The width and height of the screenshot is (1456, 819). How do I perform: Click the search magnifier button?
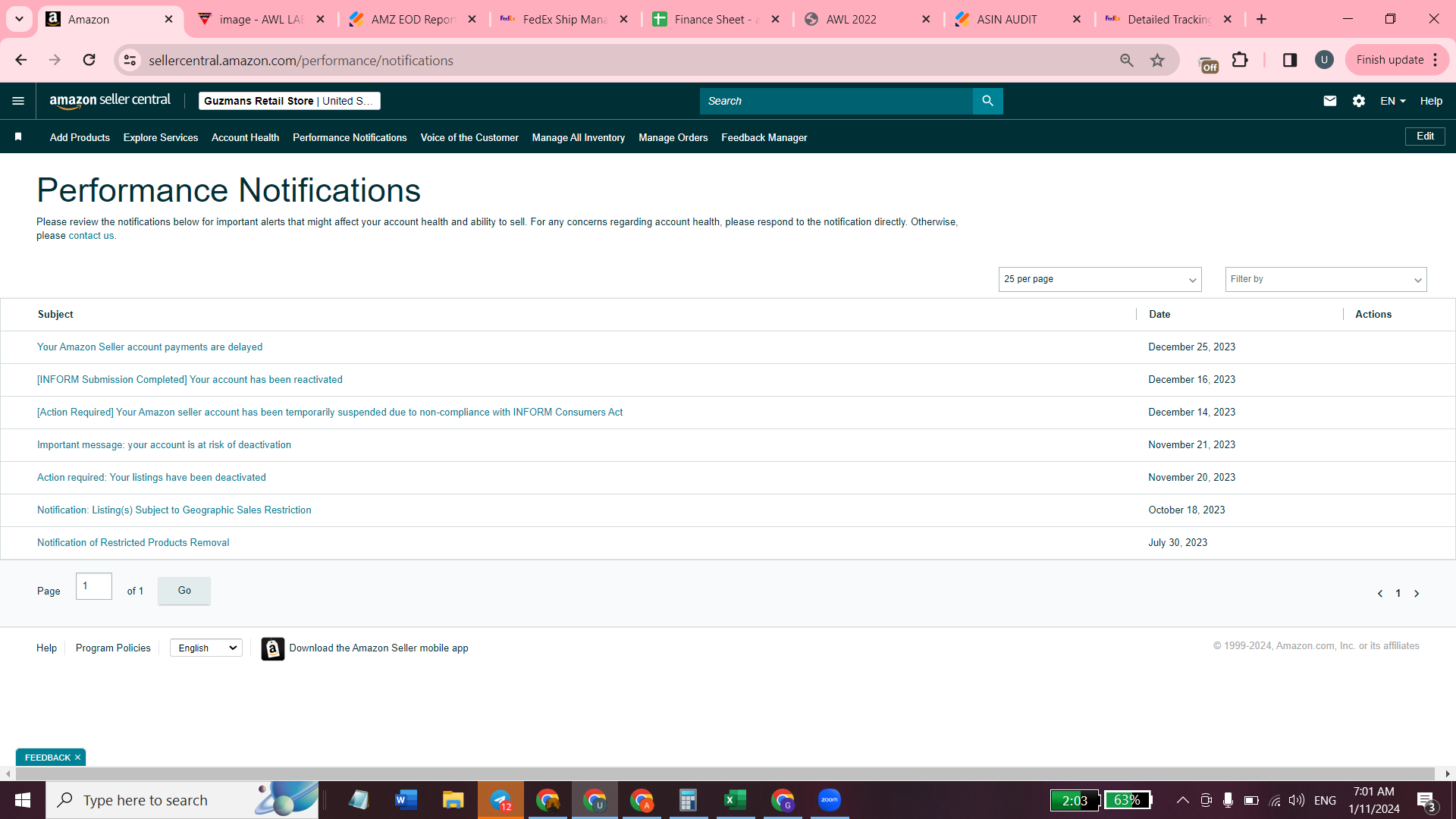987,101
